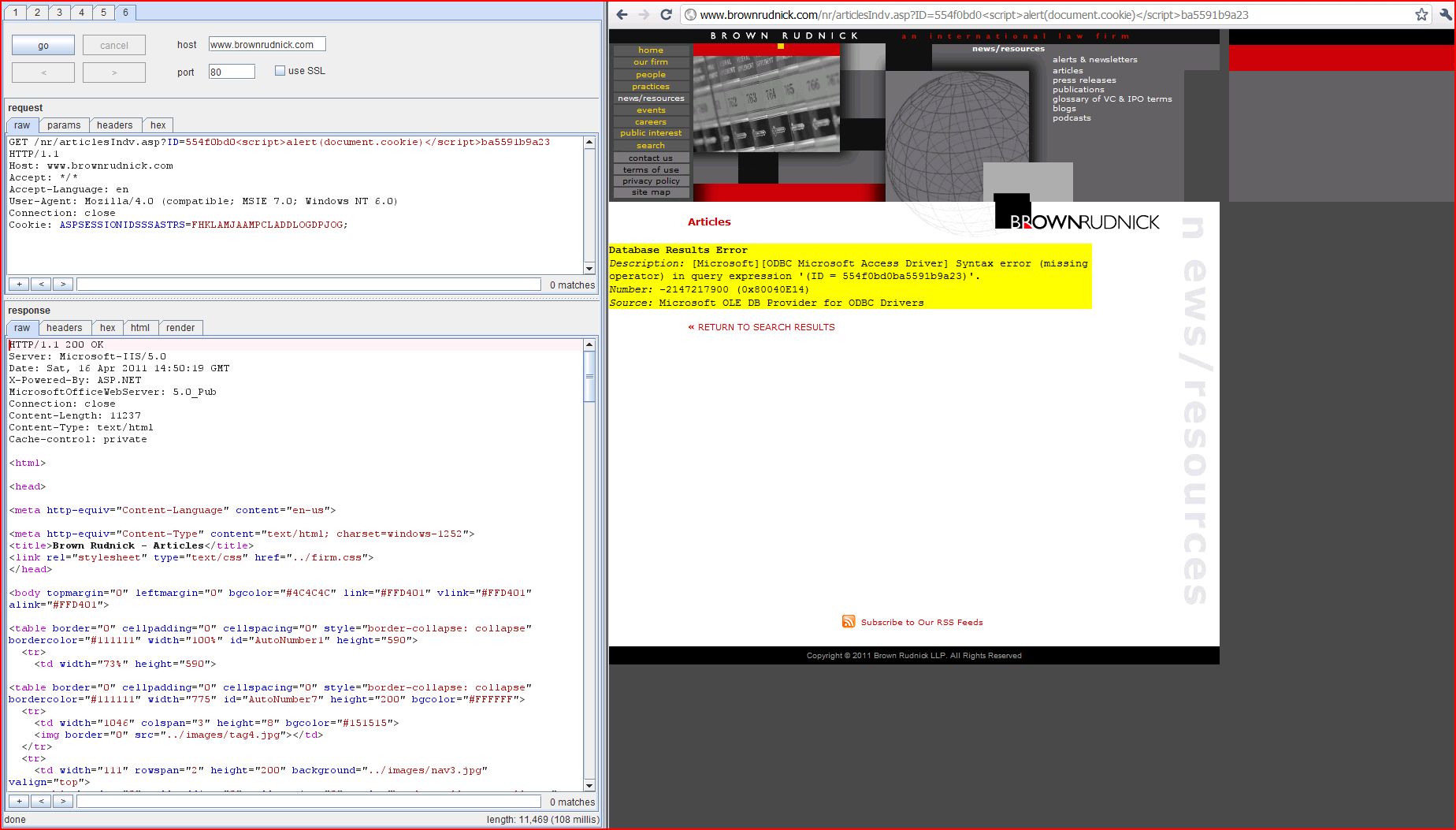Open the events navigation link
This screenshot has height=830, width=1456.
click(651, 110)
